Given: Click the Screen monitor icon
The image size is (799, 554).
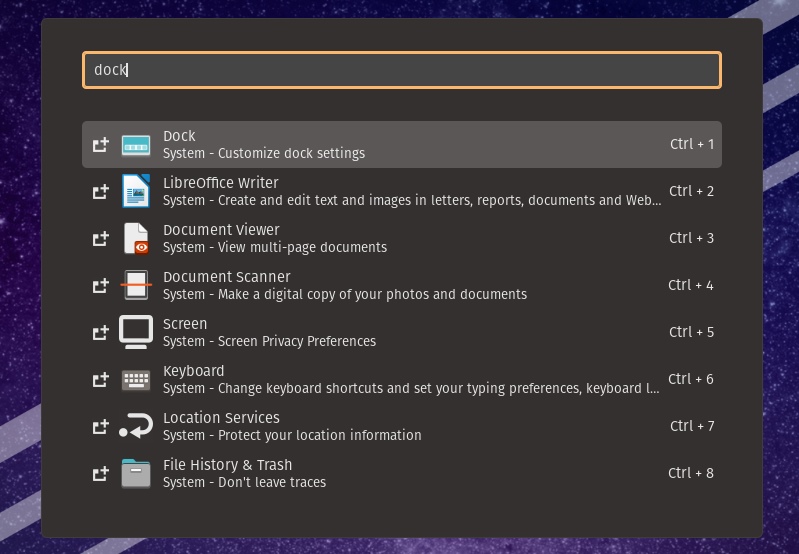Looking at the screenshot, I should (x=136, y=332).
